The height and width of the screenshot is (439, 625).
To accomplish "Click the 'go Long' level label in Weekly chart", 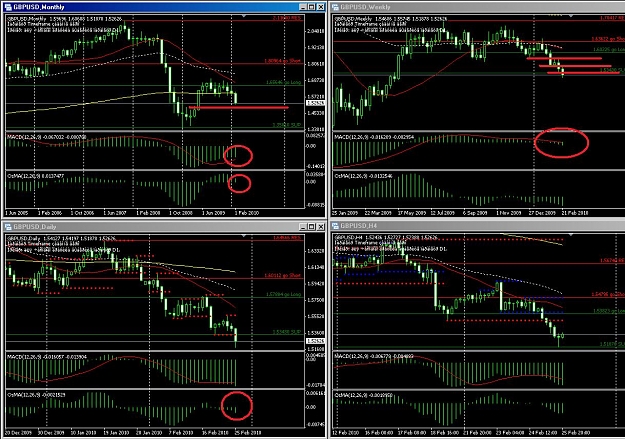I will coord(609,49).
